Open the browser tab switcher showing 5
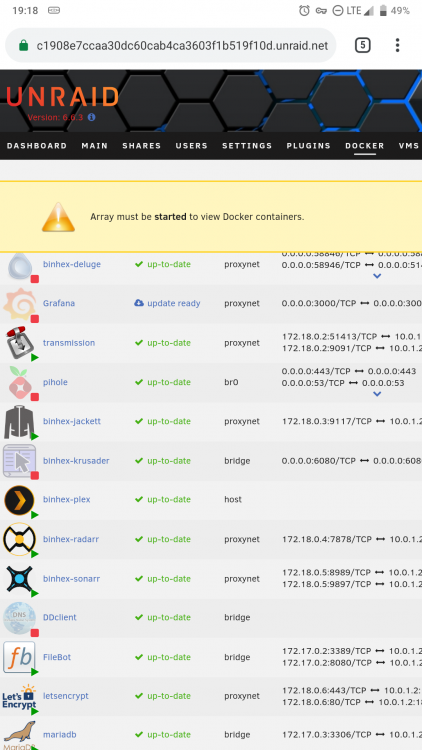422x750 pixels. point(362,45)
